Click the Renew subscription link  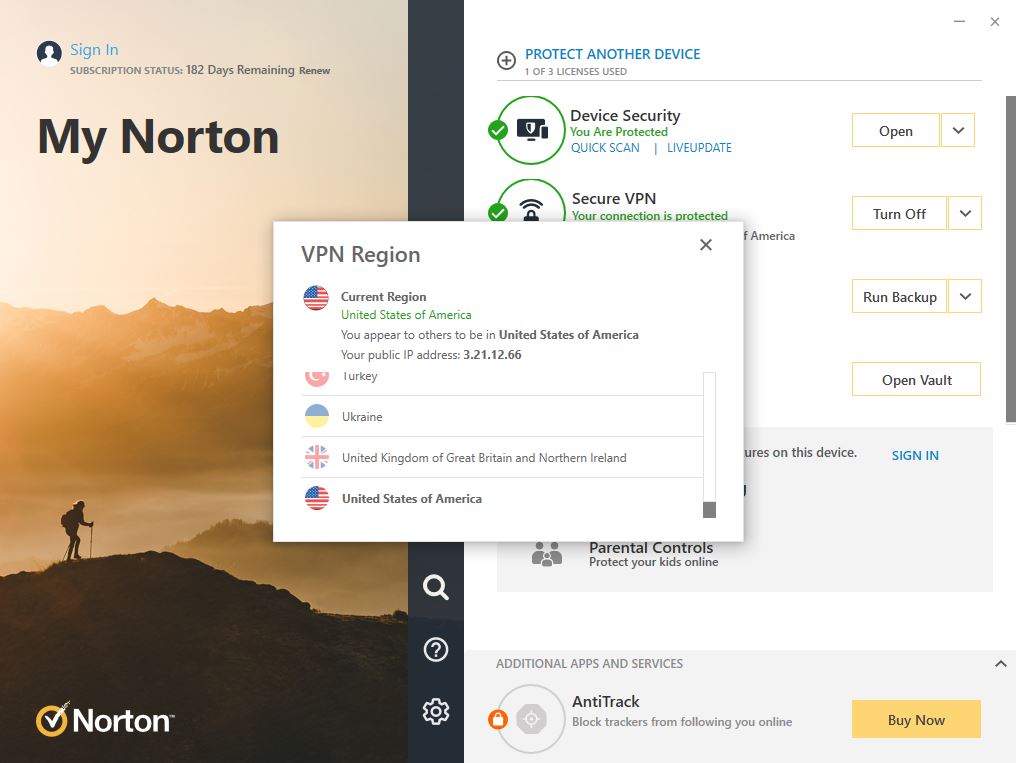[314, 71]
